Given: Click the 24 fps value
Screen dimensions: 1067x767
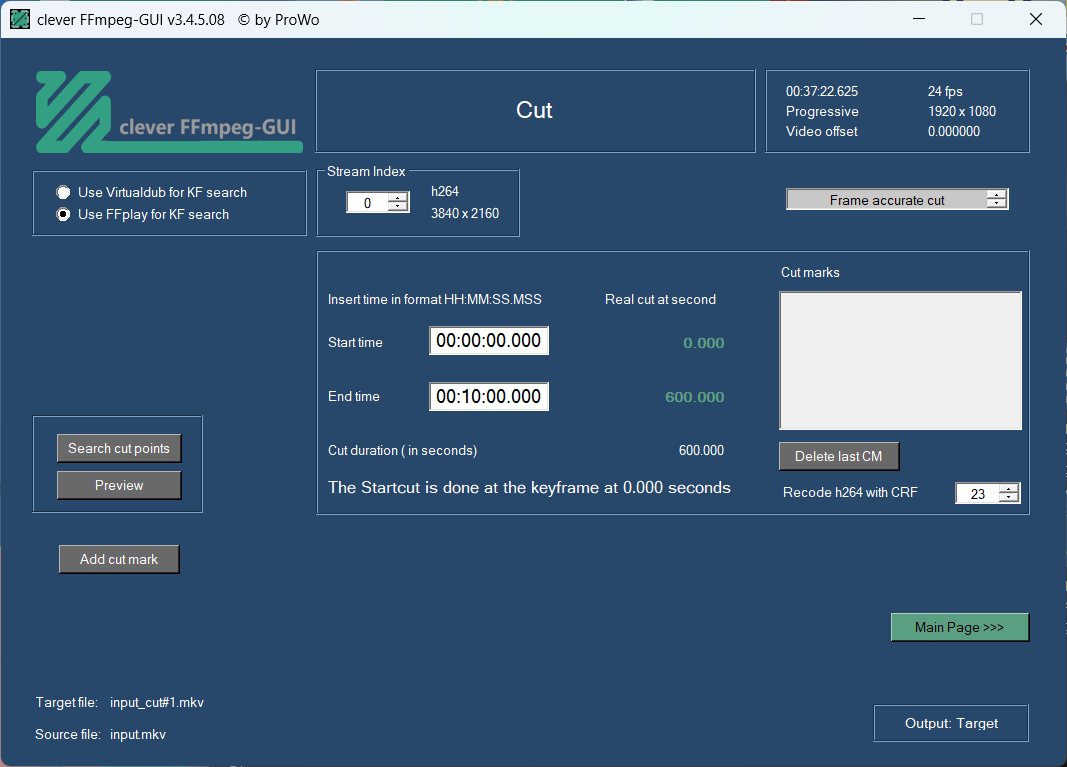Looking at the screenshot, I should pyautogui.click(x=945, y=91).
